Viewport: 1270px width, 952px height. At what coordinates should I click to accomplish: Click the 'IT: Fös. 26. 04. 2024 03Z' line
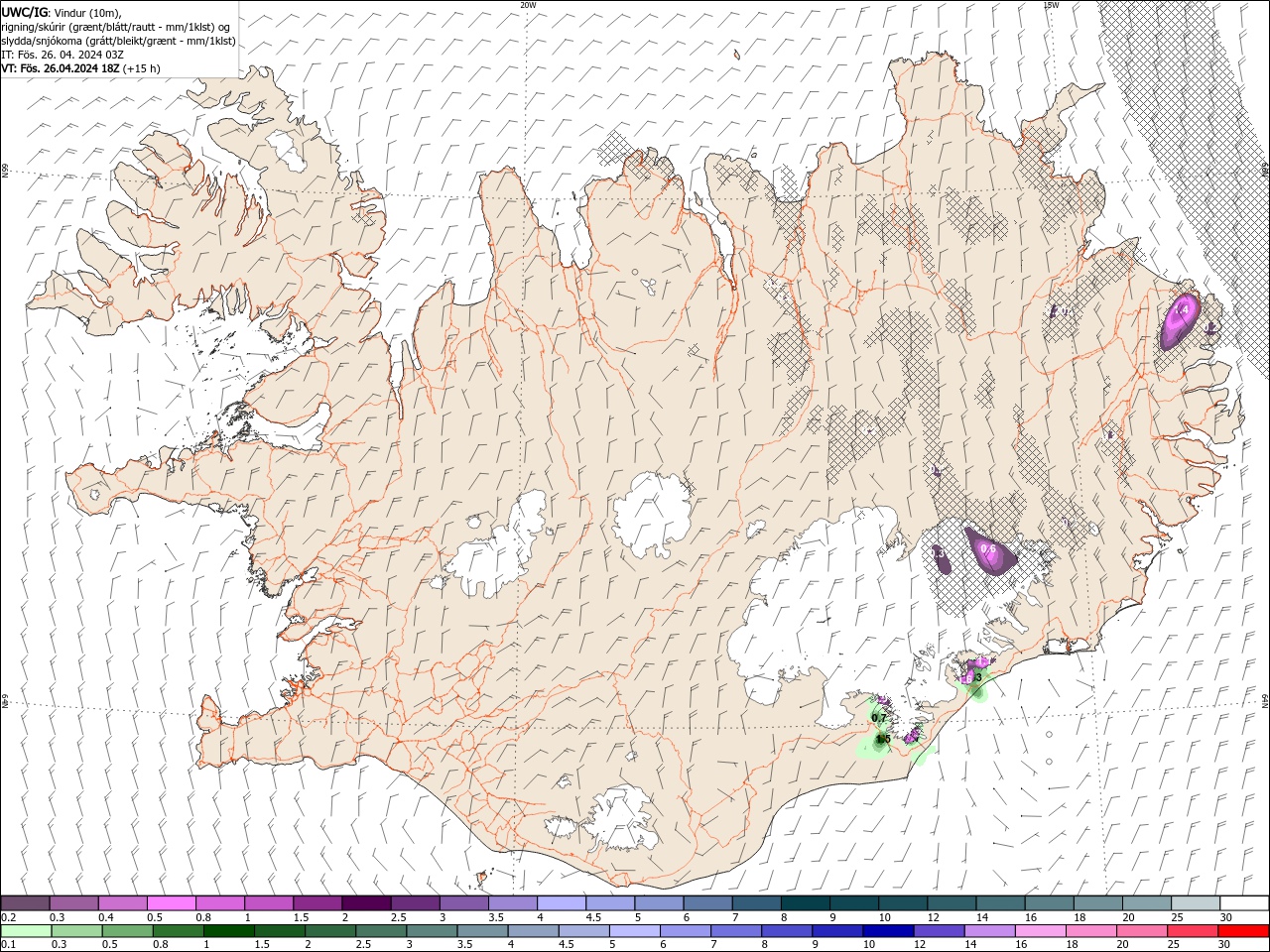tap(63, 55)
